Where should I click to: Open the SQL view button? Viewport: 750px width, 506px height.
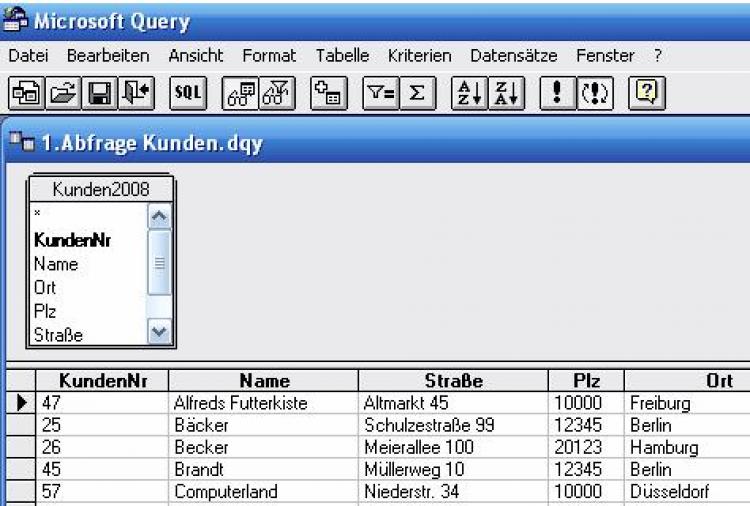click(187, 93)
